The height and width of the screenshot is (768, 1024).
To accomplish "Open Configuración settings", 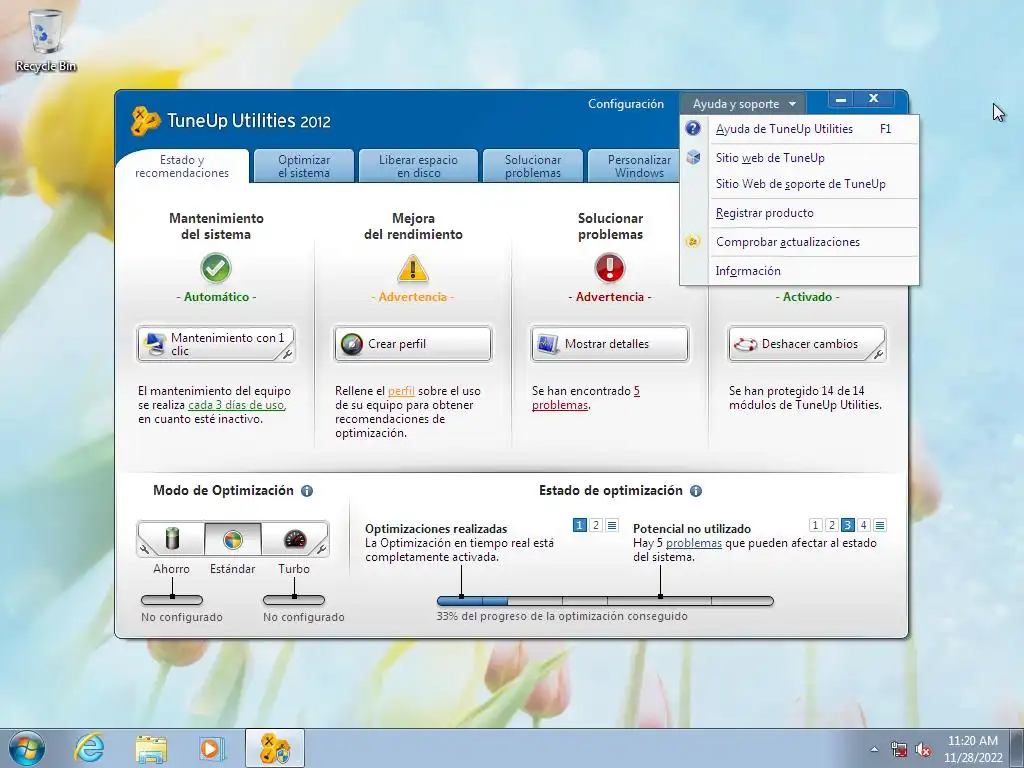I will click(x=626, y=104).
